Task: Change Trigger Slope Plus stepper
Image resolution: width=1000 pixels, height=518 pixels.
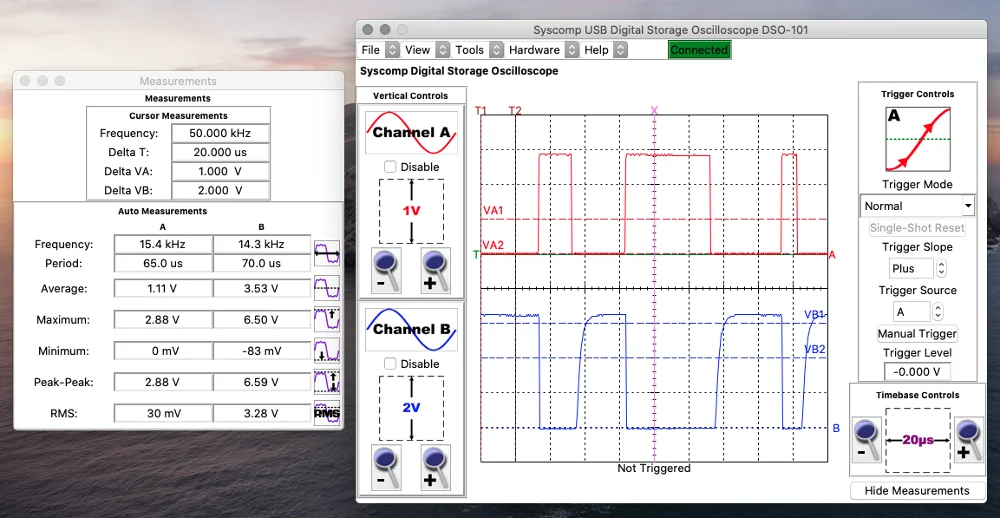Action: click(x=941, y=269)
